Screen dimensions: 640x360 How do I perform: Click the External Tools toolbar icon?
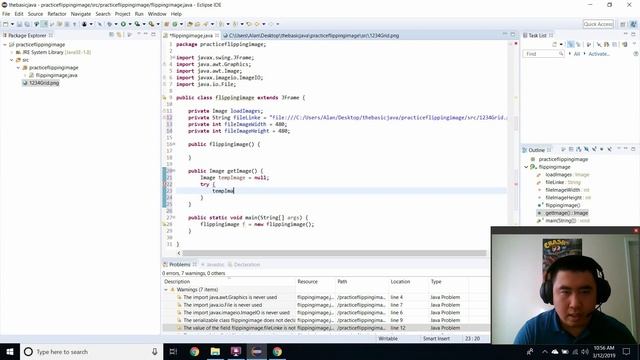tap(151, 24)
